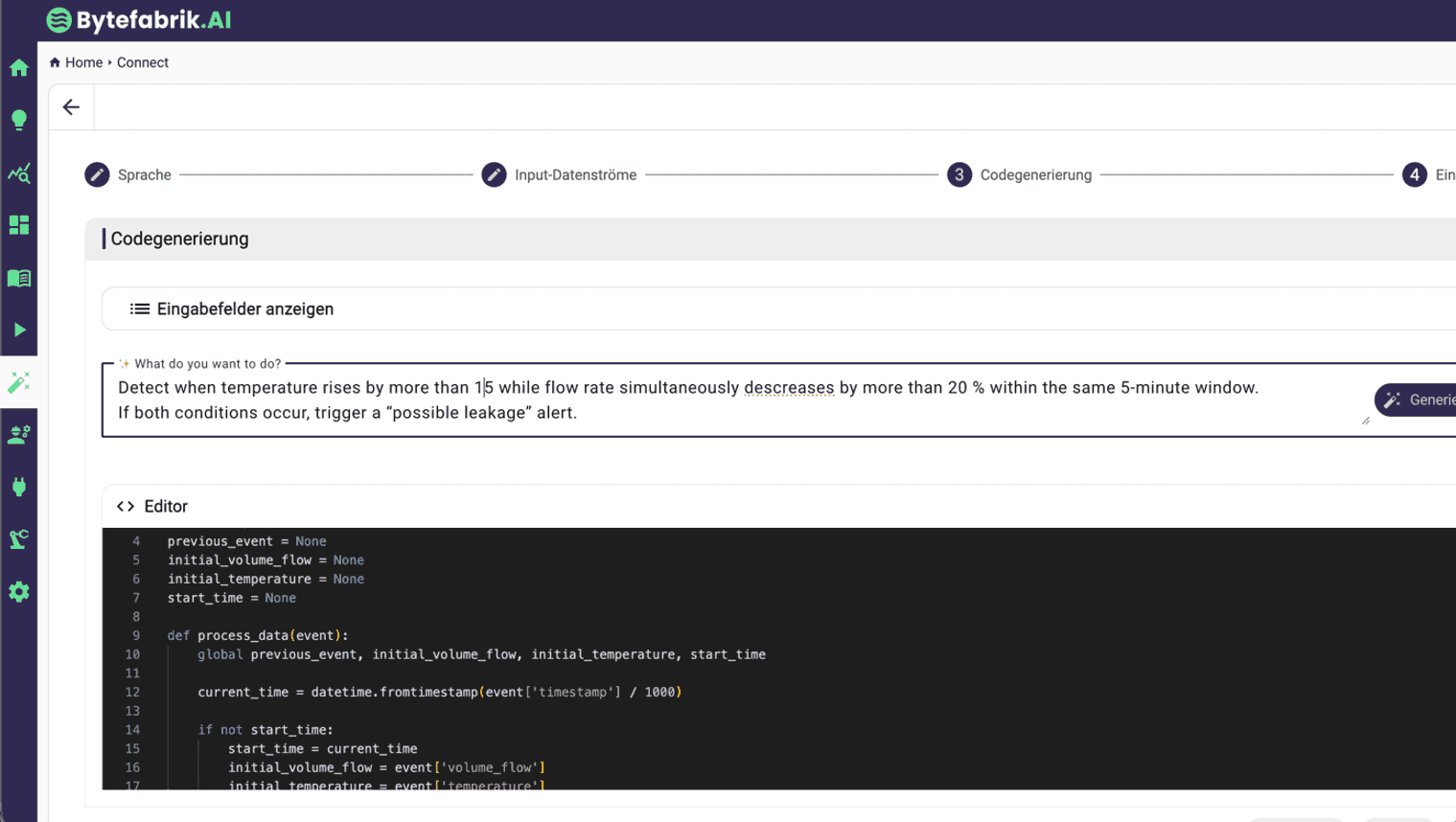This screenshot has height=822, width=1456.
Task: Click the play pipelines sidebar icon
Action: pyautogui.click(x=19, y=331)
